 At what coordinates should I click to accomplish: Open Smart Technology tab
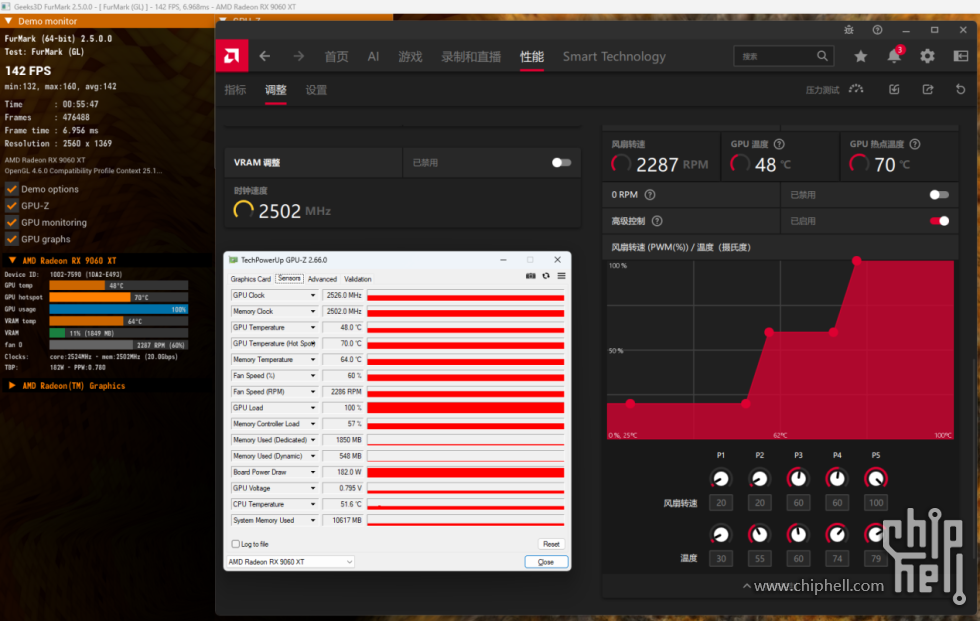click(614, 56)
